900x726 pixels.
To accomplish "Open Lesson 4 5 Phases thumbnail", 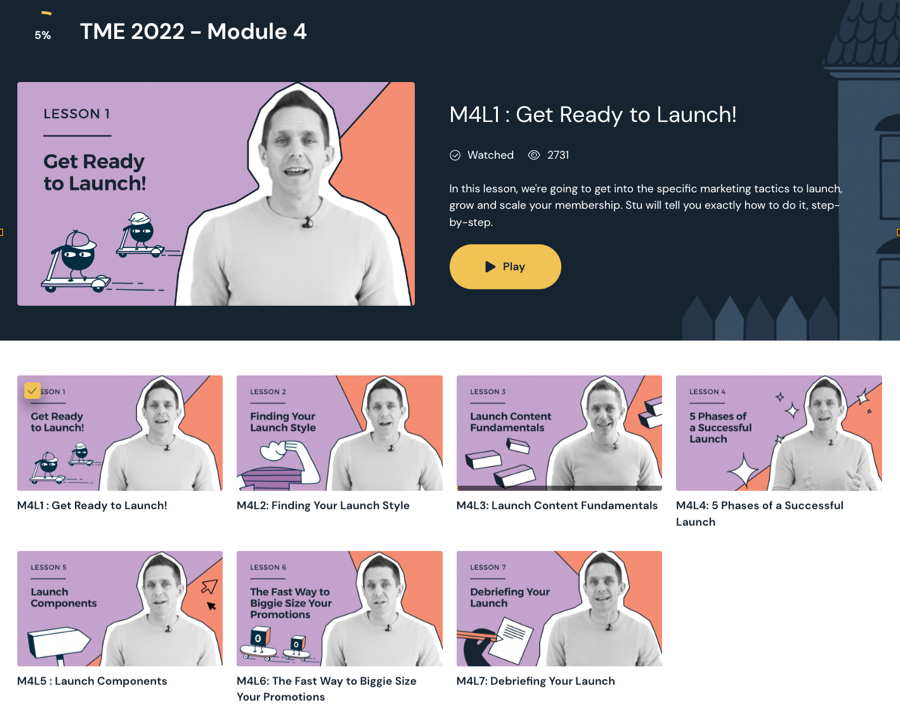I will pyautogui.click(x=779, y=433).
